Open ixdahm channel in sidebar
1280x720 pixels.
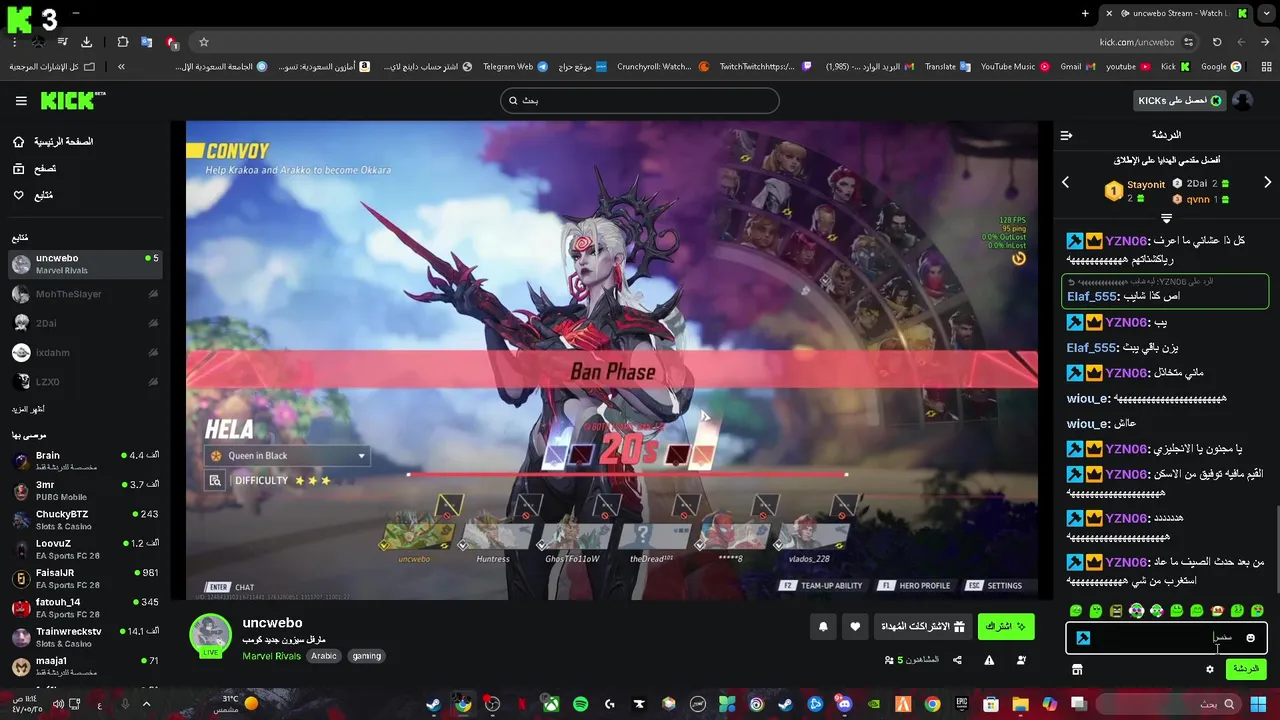85,352
